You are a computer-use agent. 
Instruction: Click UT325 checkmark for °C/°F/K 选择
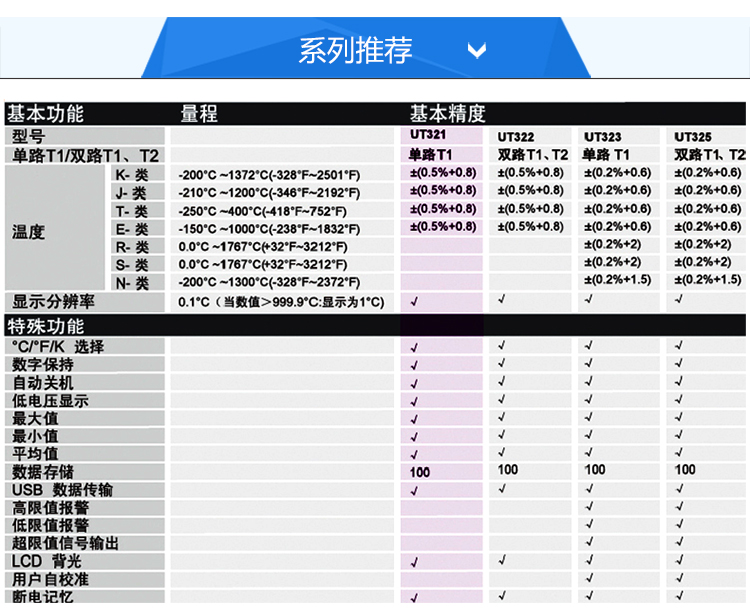(679, 346)
